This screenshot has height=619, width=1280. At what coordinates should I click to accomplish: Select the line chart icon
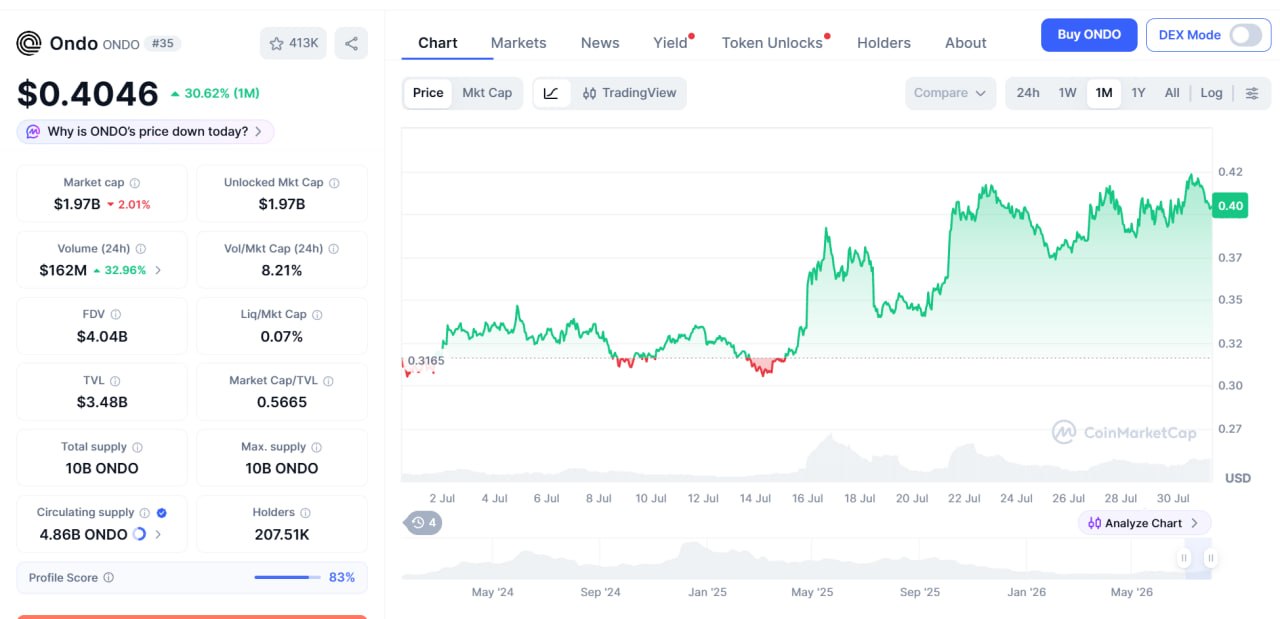(x=551, y=93)
